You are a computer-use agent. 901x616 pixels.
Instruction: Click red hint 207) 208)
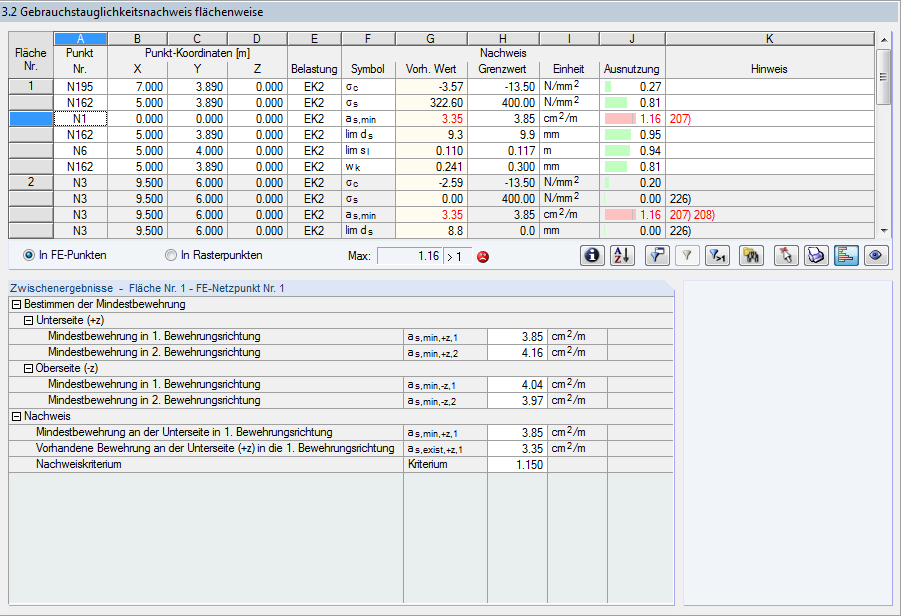692,215
